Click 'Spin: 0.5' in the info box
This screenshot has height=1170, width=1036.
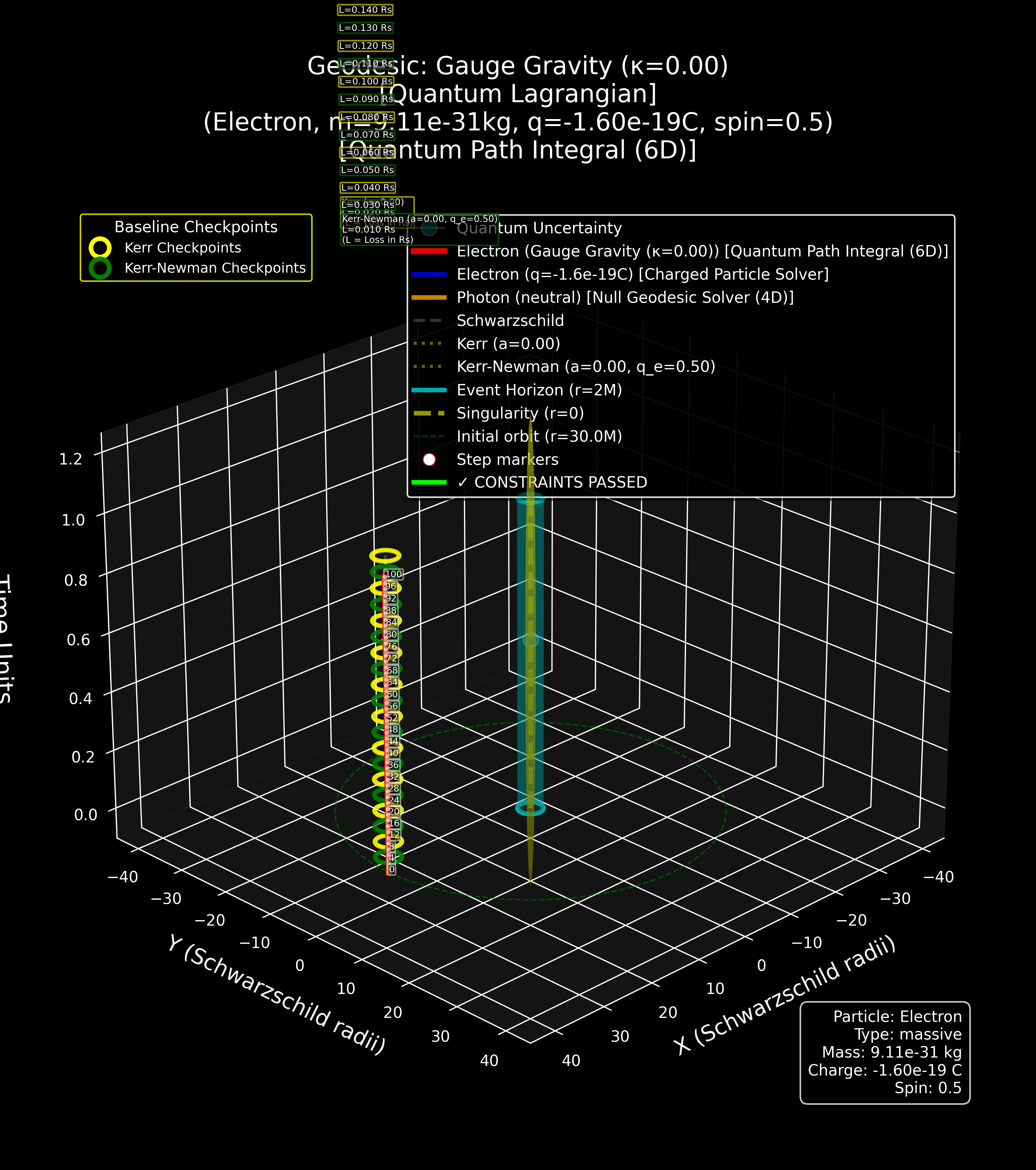coord(928,1088)
